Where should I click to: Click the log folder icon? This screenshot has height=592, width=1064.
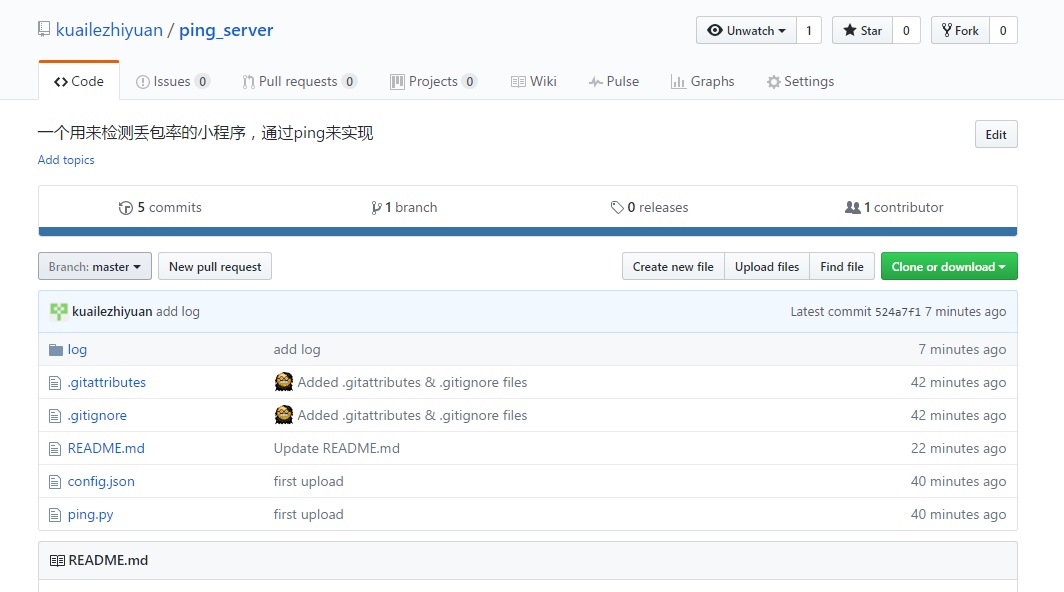pos(56,350)
